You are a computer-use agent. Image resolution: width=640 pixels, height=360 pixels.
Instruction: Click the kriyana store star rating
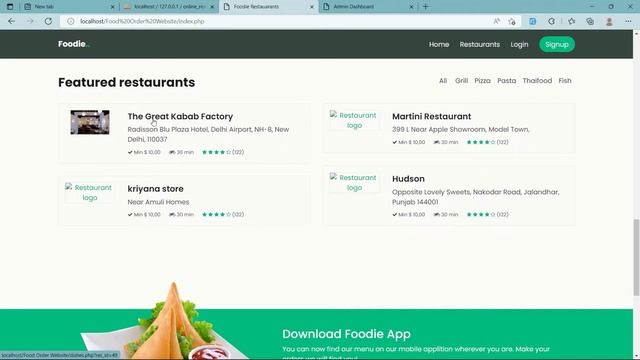(x=216, y=215)
